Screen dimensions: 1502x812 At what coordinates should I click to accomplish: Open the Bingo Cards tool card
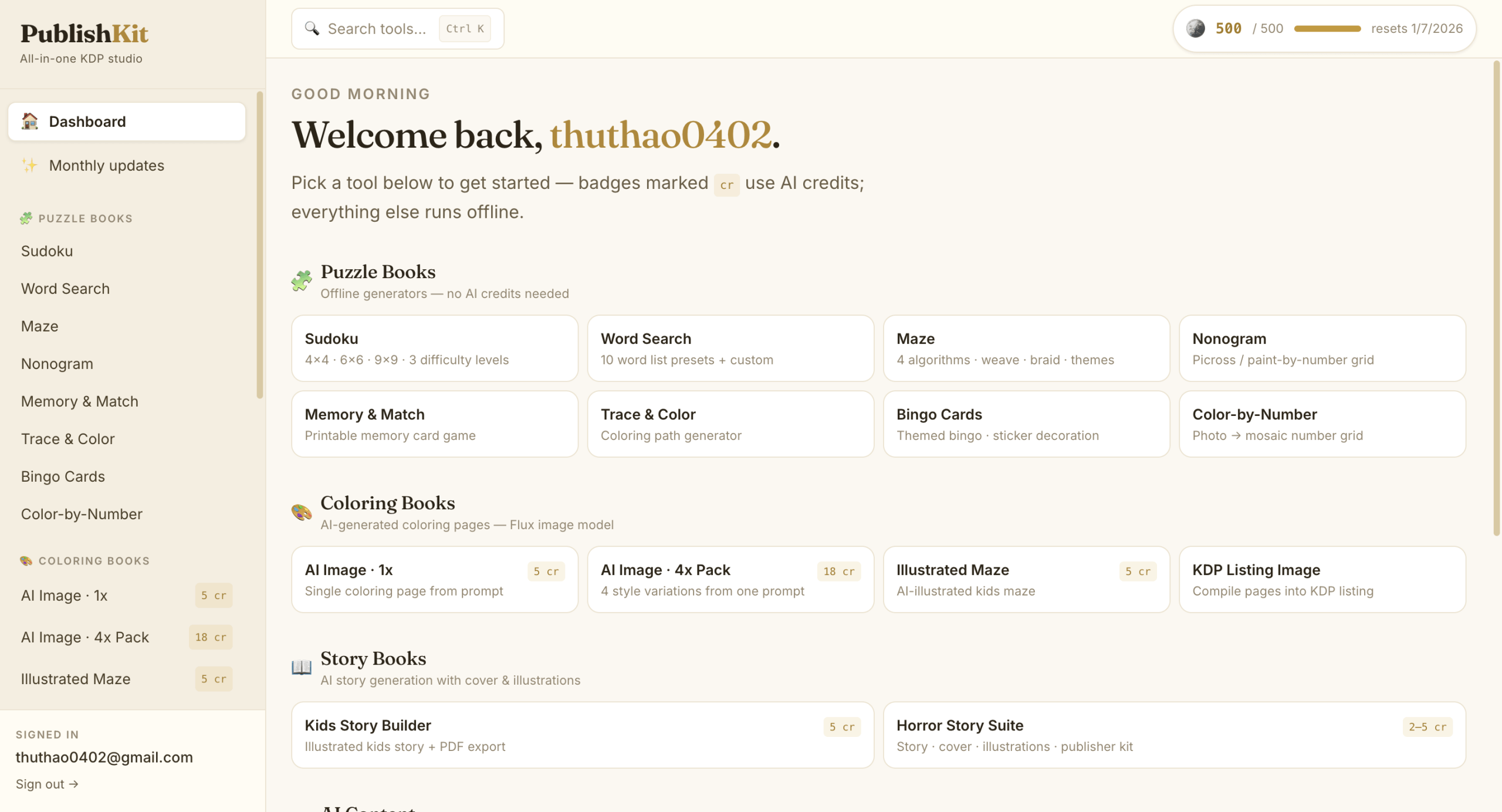[x=1026, y=424]
